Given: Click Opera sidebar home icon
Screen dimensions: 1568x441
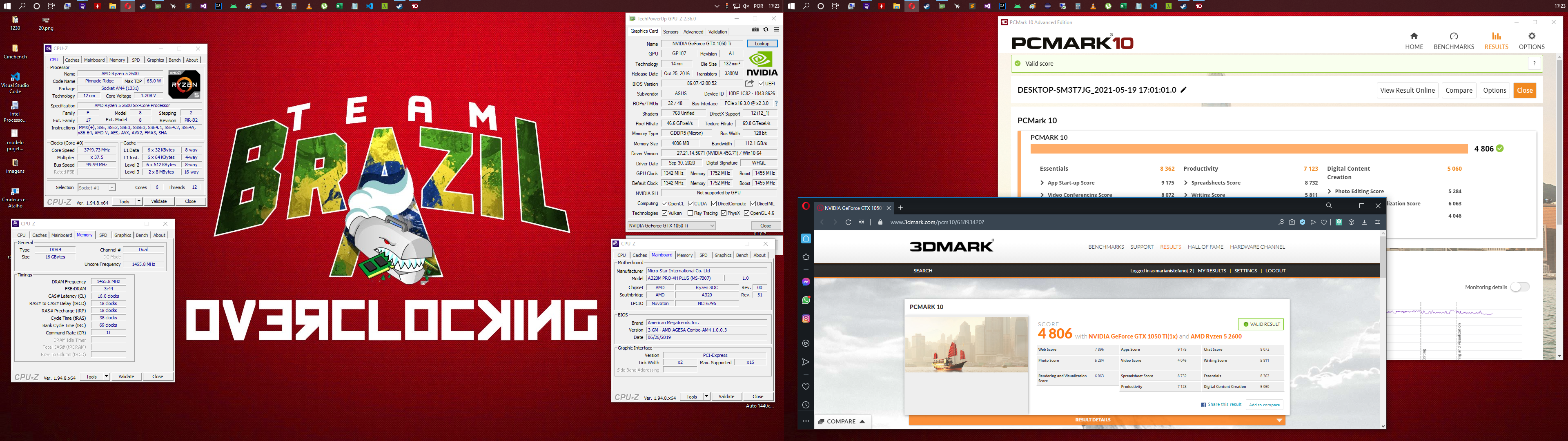Looking at the screenshot, I should 806,239.
